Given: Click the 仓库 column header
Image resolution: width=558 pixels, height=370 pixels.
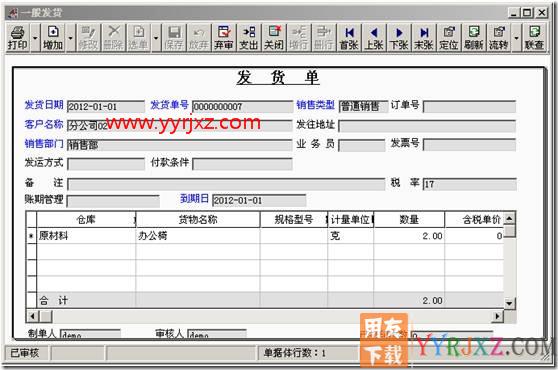Looking at the screenshot, I should (86, 220).
